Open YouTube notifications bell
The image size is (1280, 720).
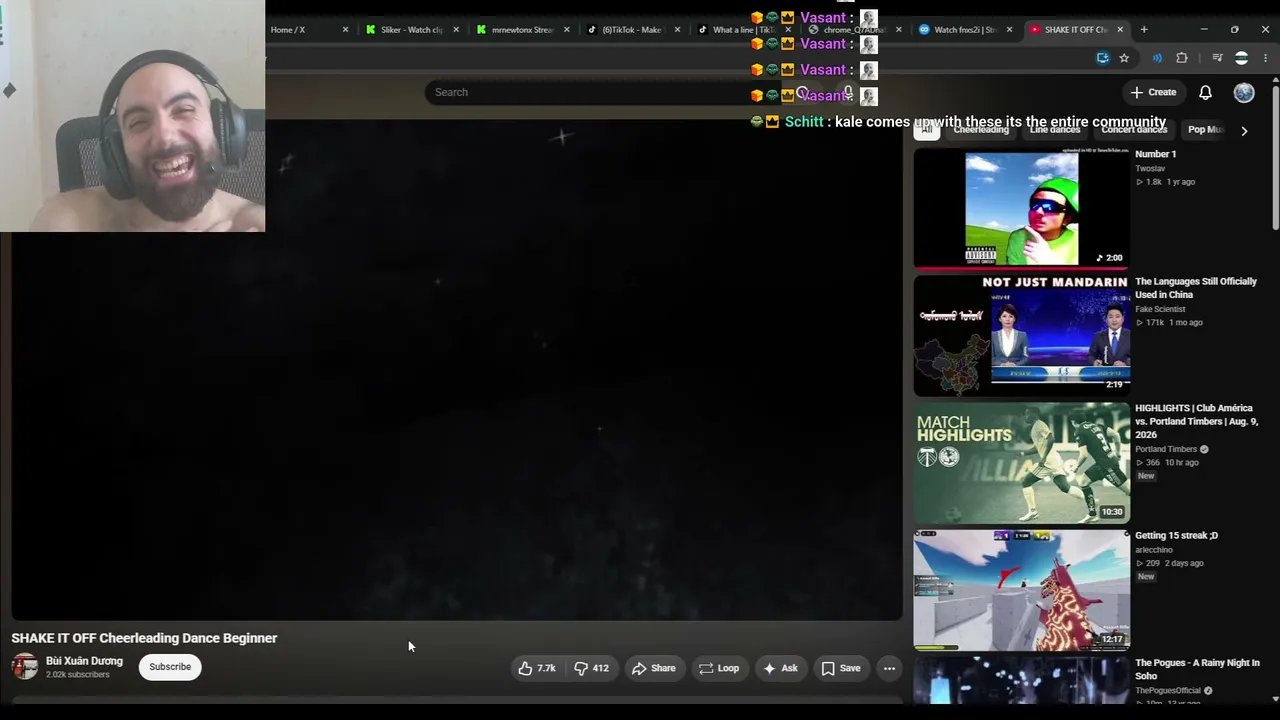tap(1205, 92)
